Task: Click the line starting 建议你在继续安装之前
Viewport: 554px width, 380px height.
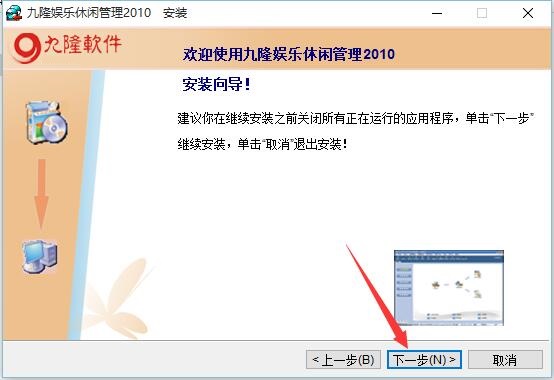Action: pyautogui.click(x=355, y=118)
